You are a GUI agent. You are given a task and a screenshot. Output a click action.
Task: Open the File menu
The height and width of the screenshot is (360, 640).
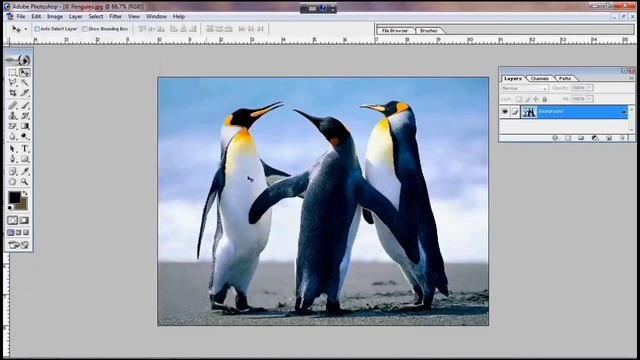[20, 16]
